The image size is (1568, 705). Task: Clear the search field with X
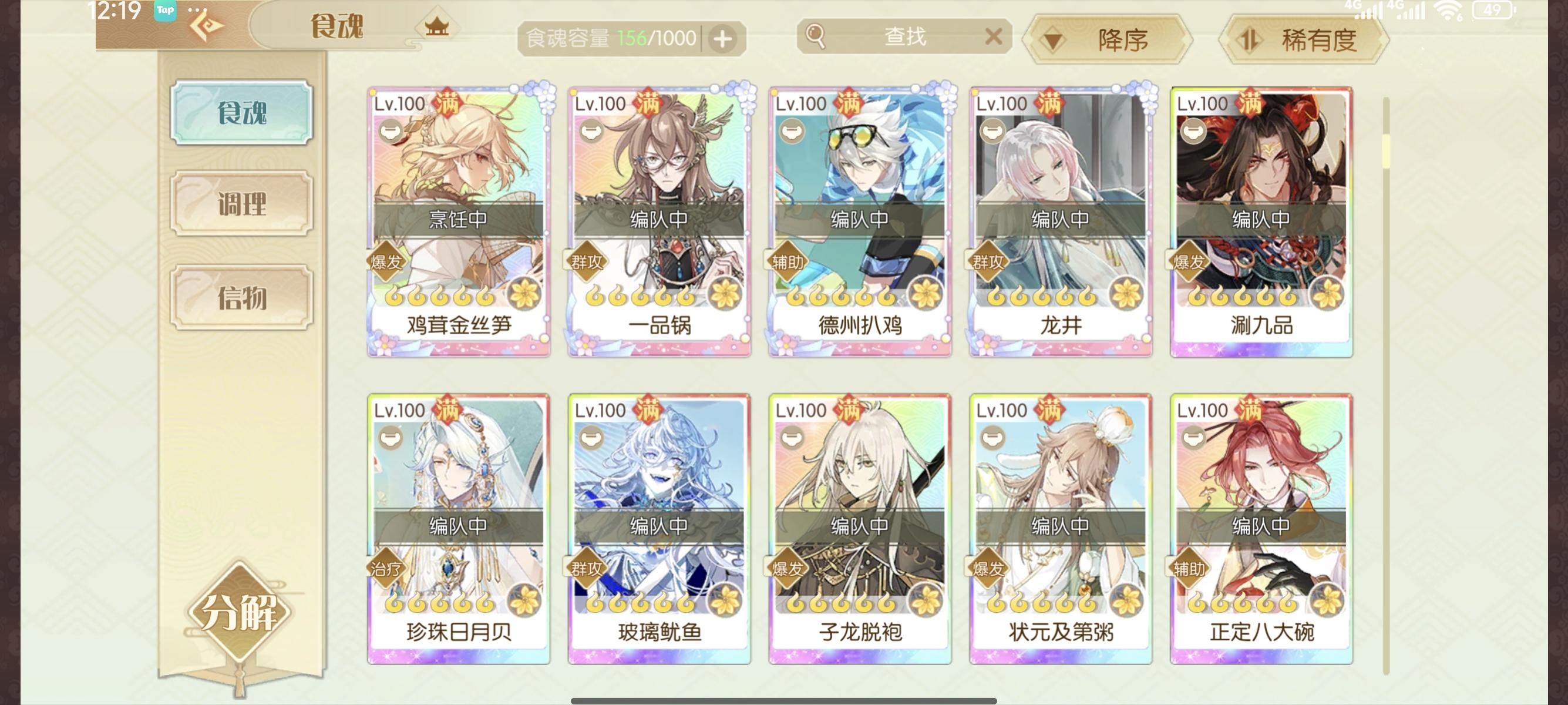pos(994,36)
